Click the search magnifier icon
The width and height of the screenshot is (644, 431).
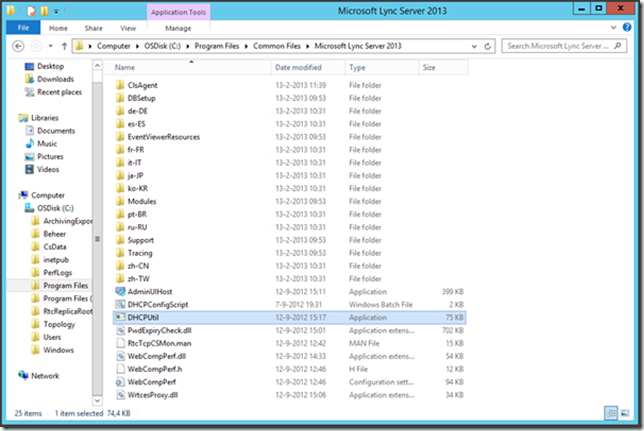(x=618, y=46)
